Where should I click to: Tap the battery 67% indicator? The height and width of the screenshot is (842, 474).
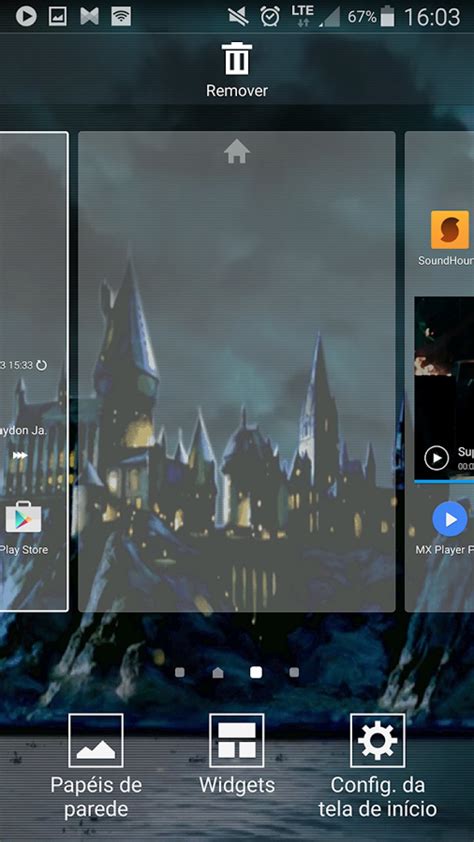point(371,17)
